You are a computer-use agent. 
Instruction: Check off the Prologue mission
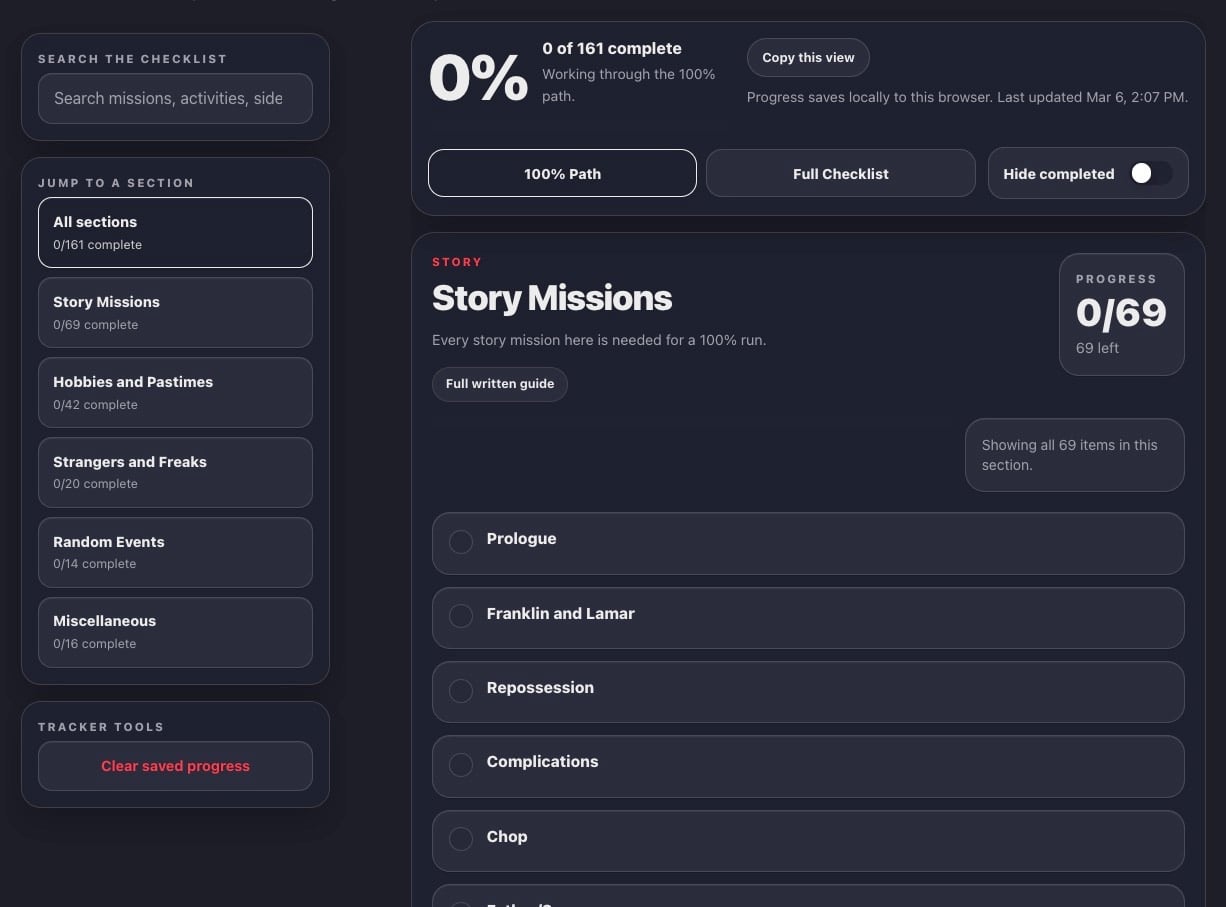[460, 542]
